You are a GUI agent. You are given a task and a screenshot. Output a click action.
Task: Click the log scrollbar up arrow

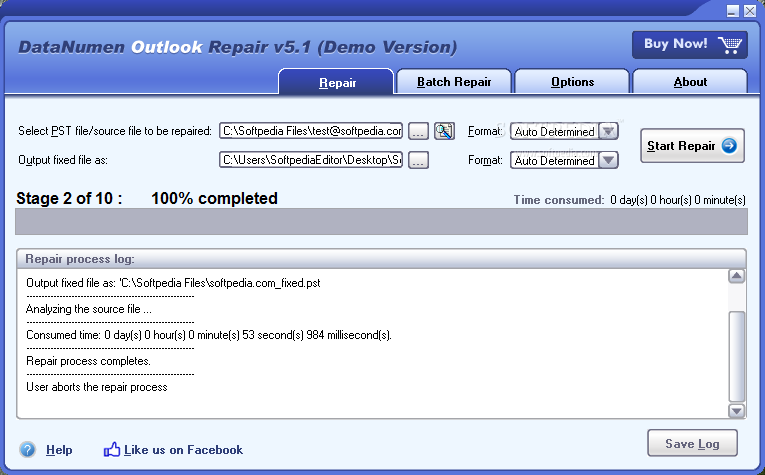736,276
